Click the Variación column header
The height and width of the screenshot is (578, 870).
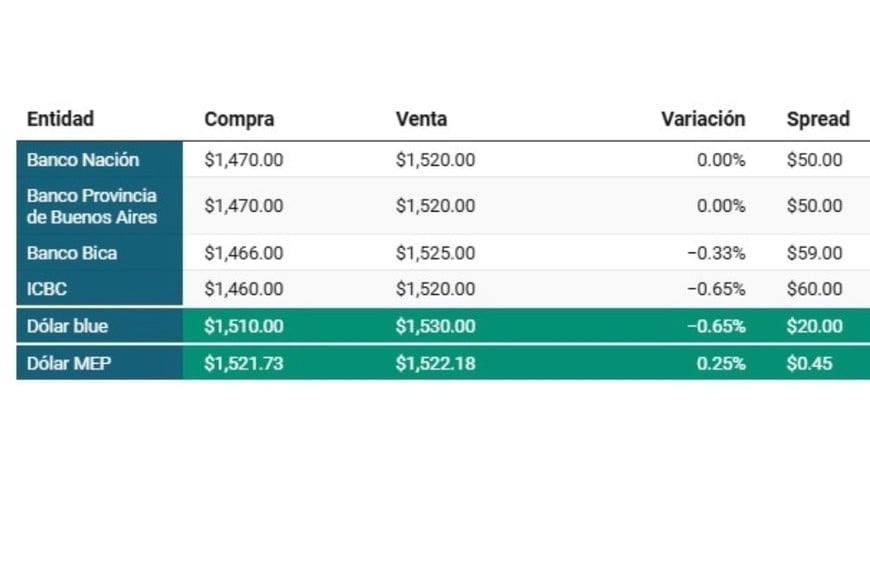click(703, 119)
